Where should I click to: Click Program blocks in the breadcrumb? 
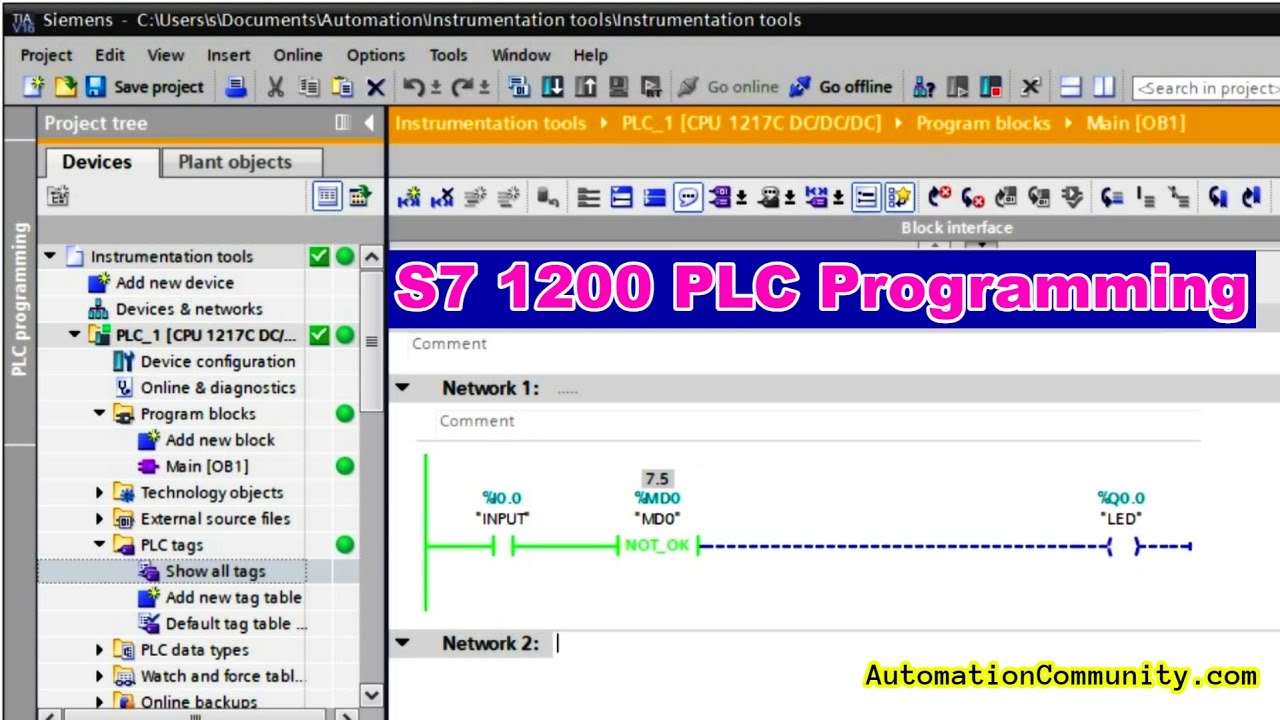[x=983, y=123]
